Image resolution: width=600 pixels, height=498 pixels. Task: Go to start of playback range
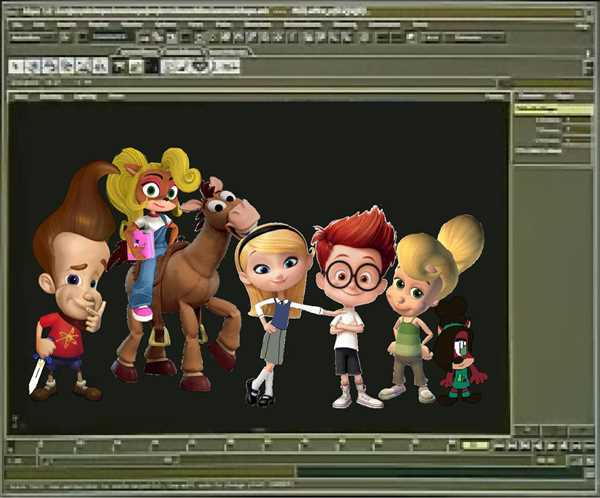(499, 446)
